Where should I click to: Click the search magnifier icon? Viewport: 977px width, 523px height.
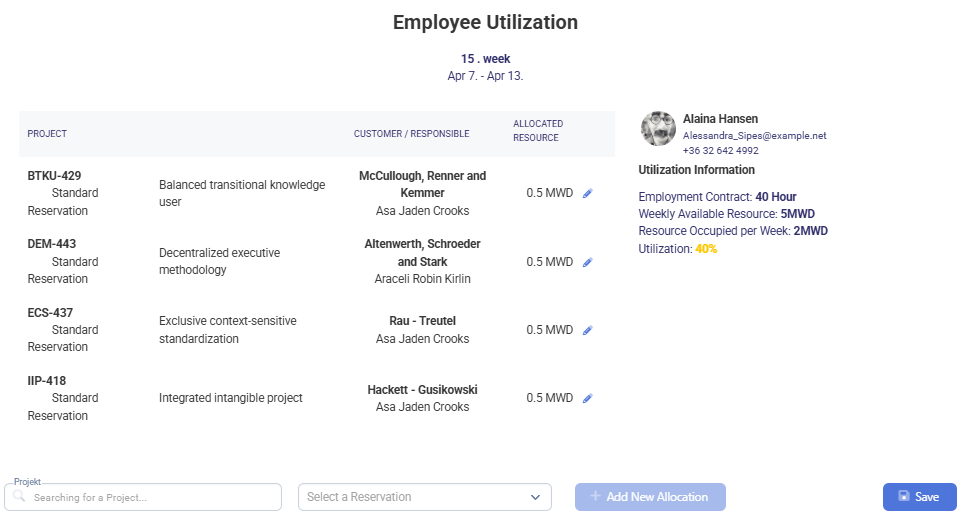[19, 496]
